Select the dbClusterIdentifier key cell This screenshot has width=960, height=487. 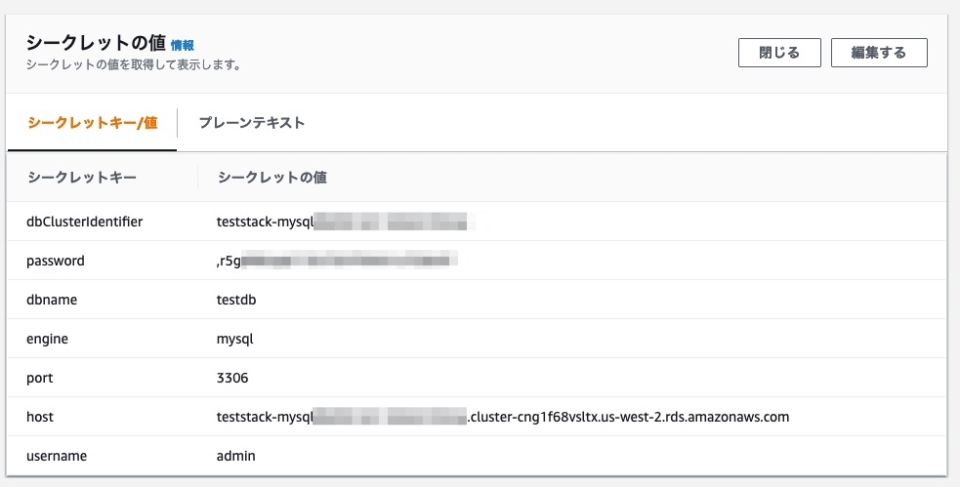click(83, 222)
